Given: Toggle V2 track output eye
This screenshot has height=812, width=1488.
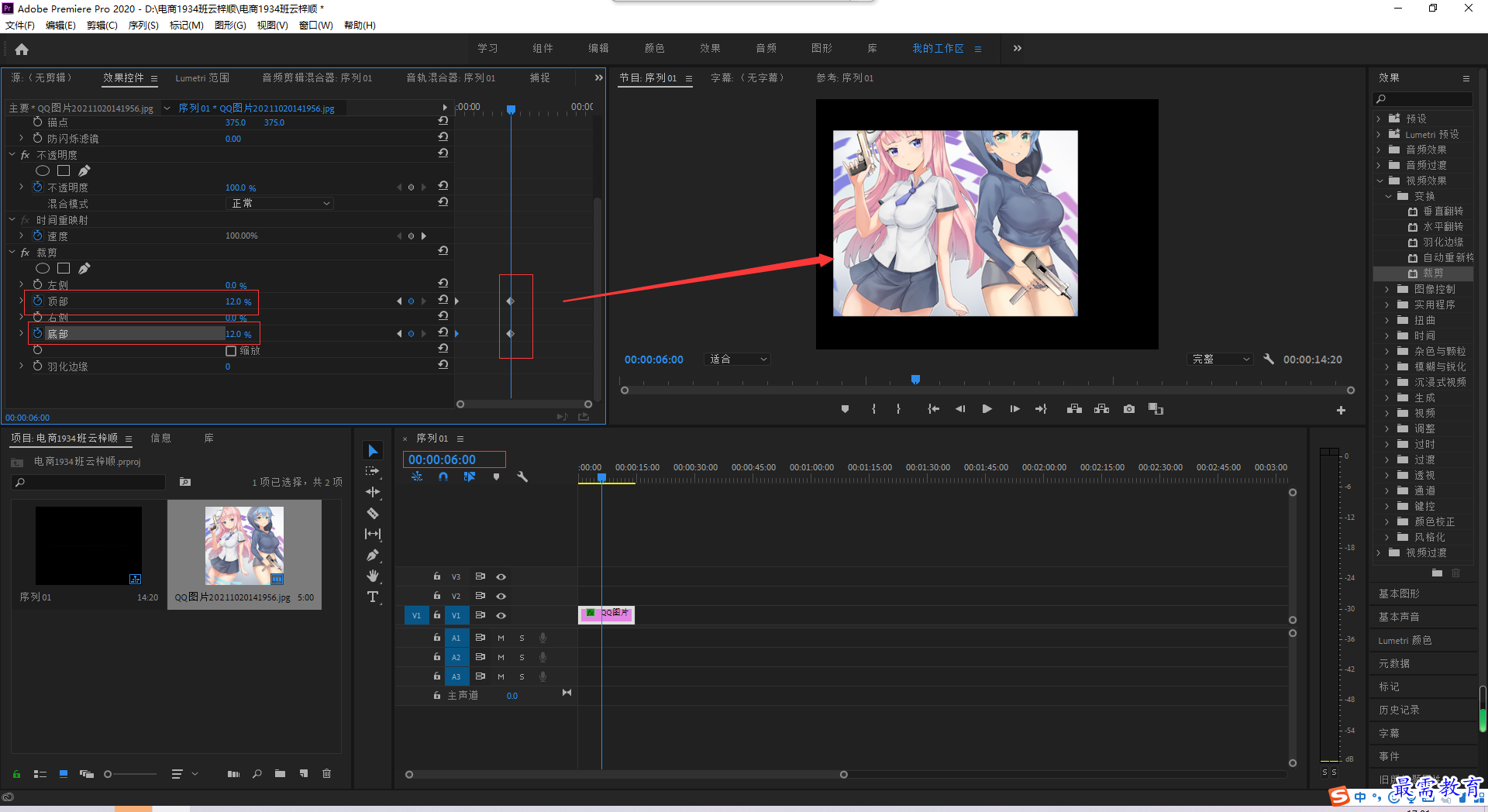Looking at the screenshot, I should click(501, 596).
